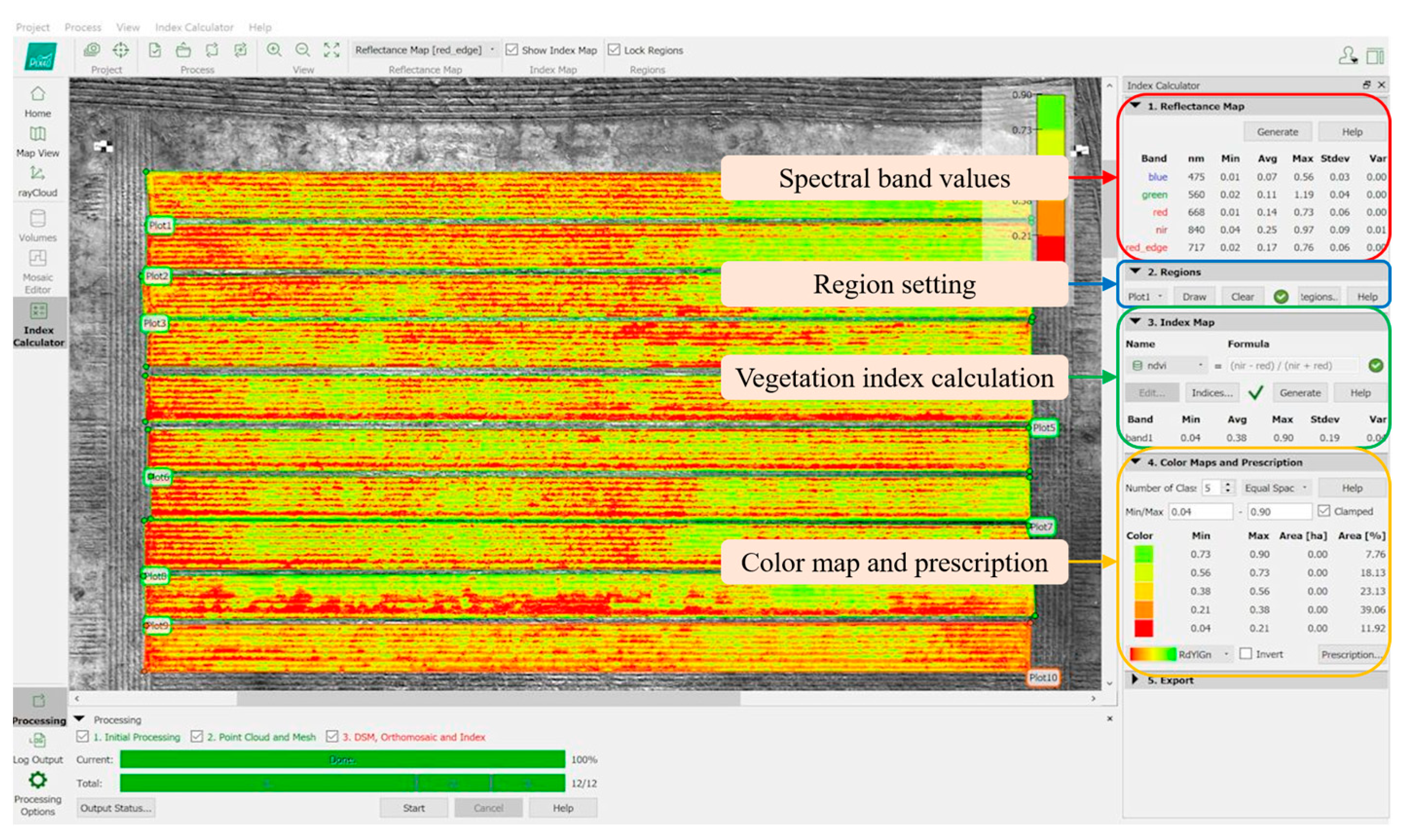Toggle 3. DSM, Orthomosaic and Index checkbox
The height and width of the screenshot is (840, 1405).
[x=332, y=736]
